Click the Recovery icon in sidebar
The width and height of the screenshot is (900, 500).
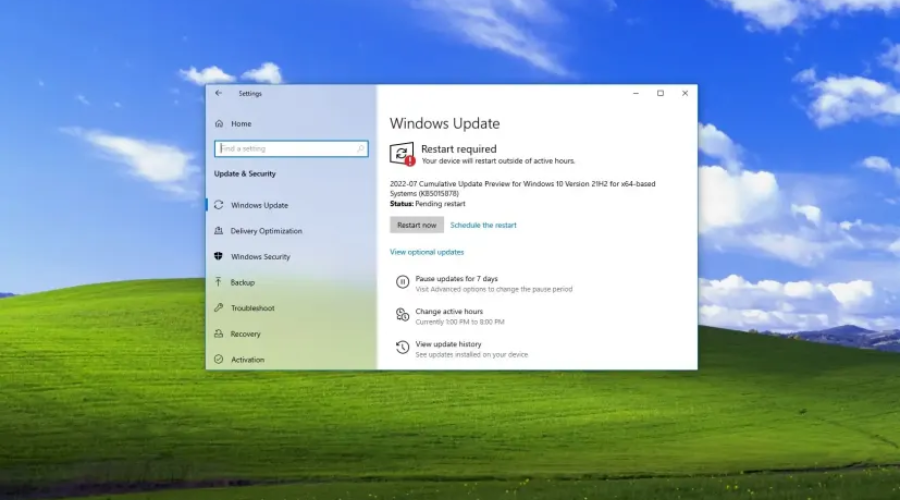(x=219, y=334)
